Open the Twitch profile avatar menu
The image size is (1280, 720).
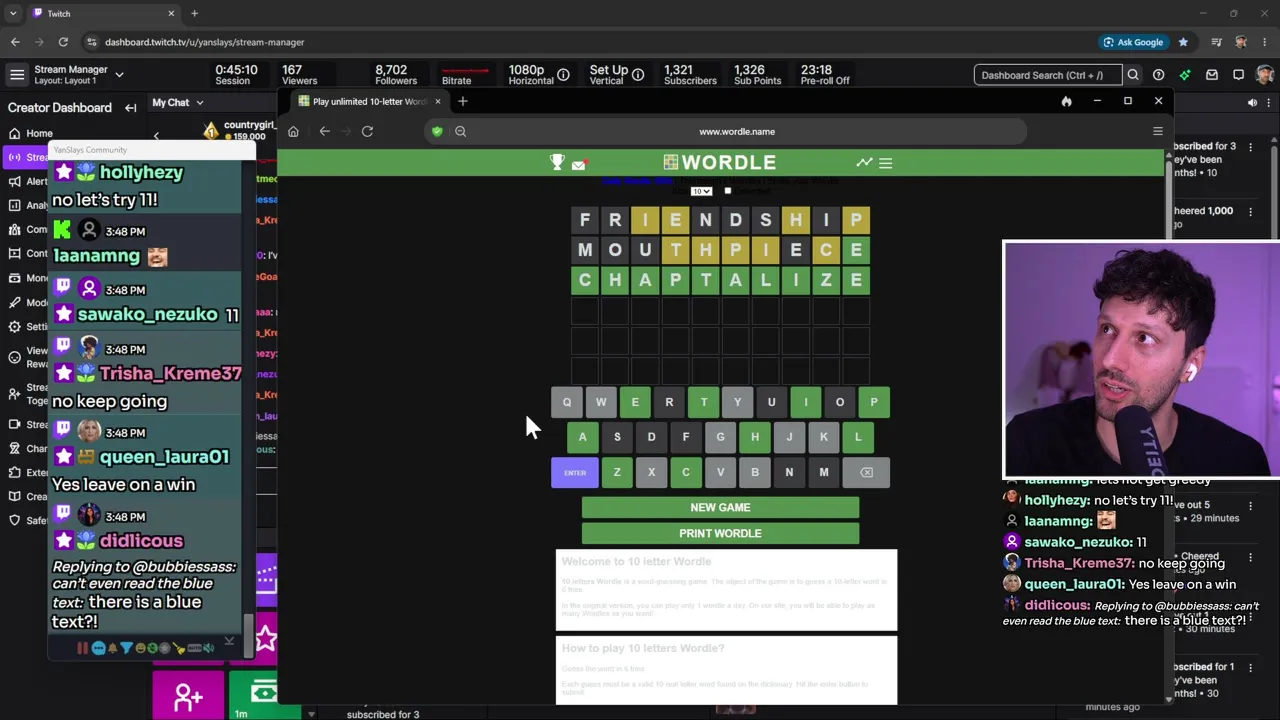point(1265,75)
